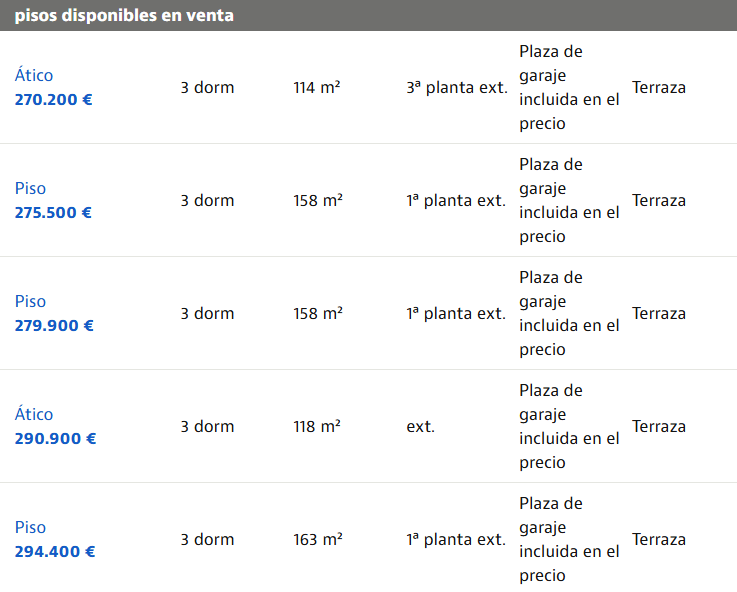The width and height of the screenshot is (737, 592).
Task: Click the 275.500 € price link
Action: [53, 213]
